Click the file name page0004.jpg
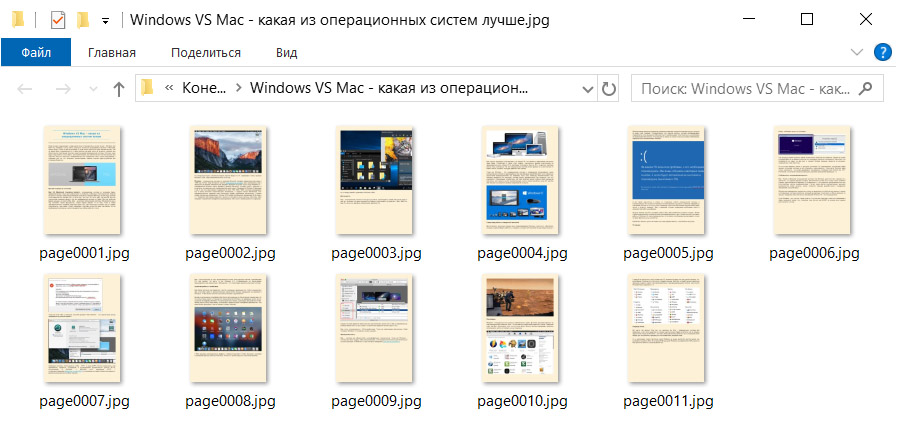The width and height of the screenshot is (897, 441). [x=522, y=254]
